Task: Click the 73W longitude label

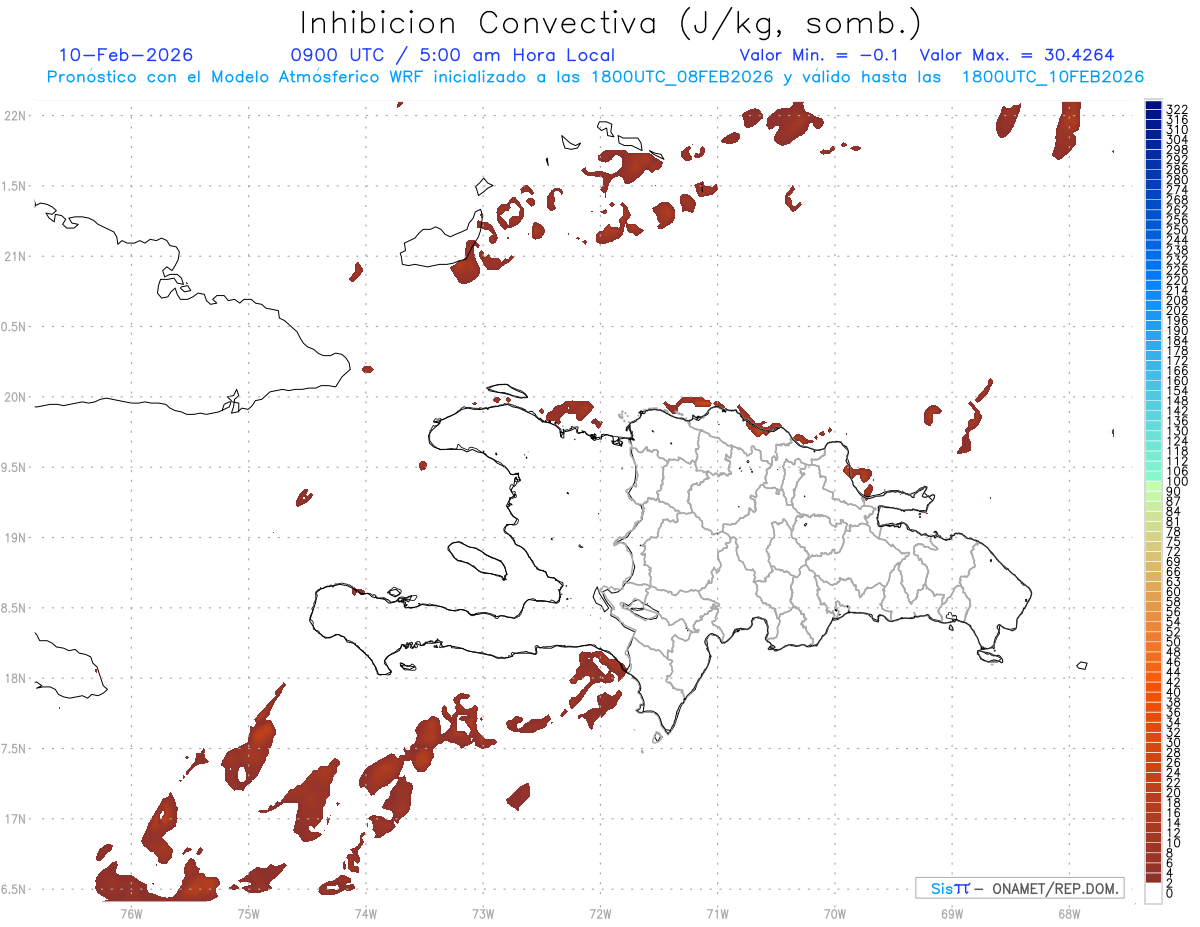Action: (483, 914)
